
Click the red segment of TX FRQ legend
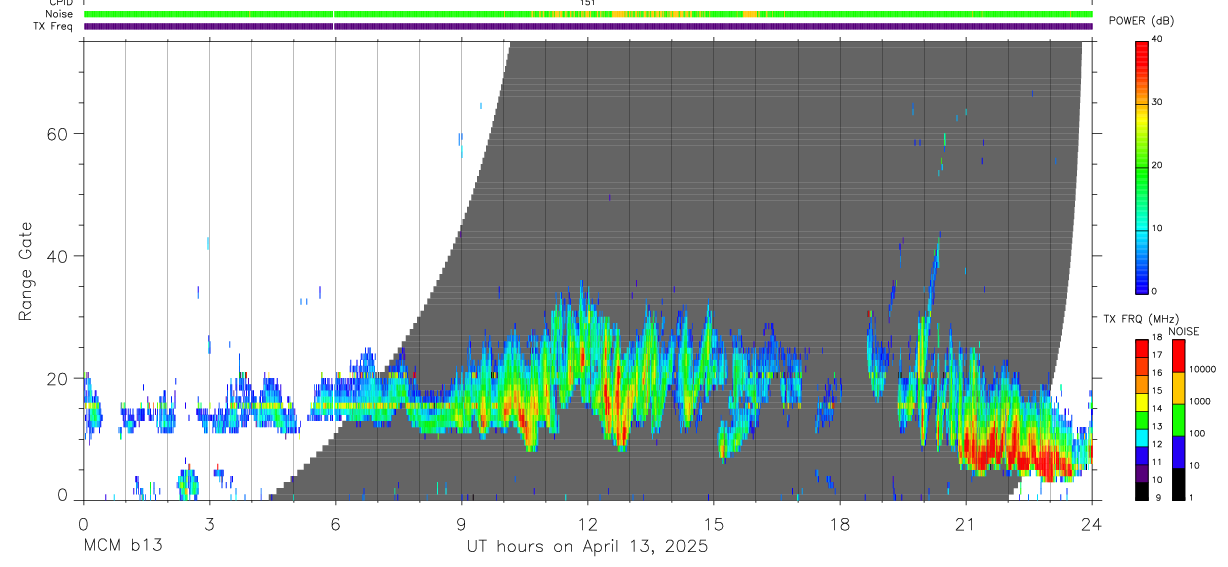(x=1142, y=349)
